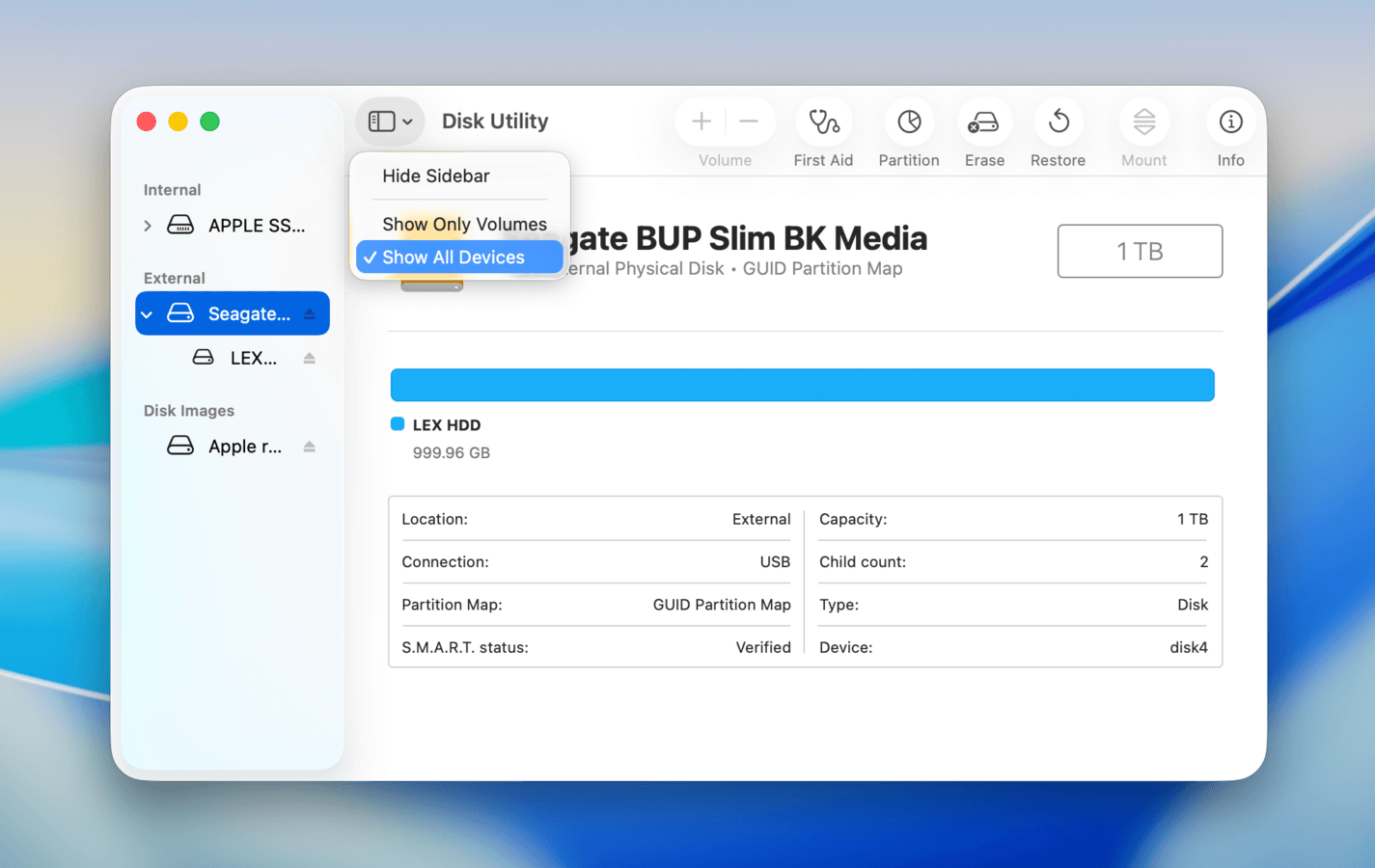Open the sidebar options dropdown chevron
Screen dimensions: 1375x868
pyautogui.click(x=405, y=122)
